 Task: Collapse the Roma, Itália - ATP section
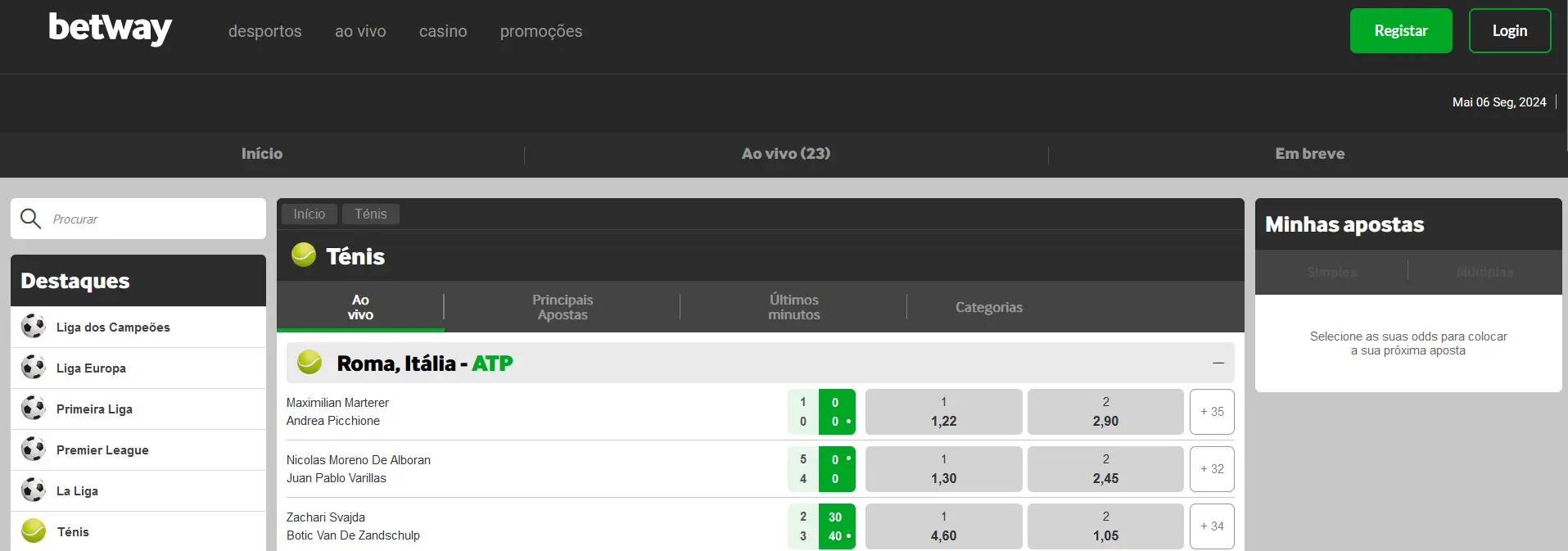tap(1218, 363)
